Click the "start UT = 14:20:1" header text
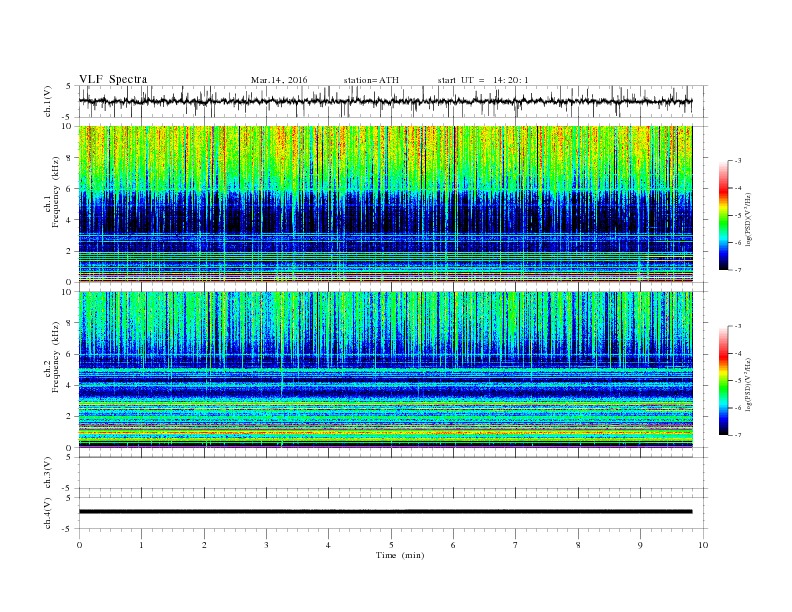Viewport: 792px width, 612px height. [483, 80]
